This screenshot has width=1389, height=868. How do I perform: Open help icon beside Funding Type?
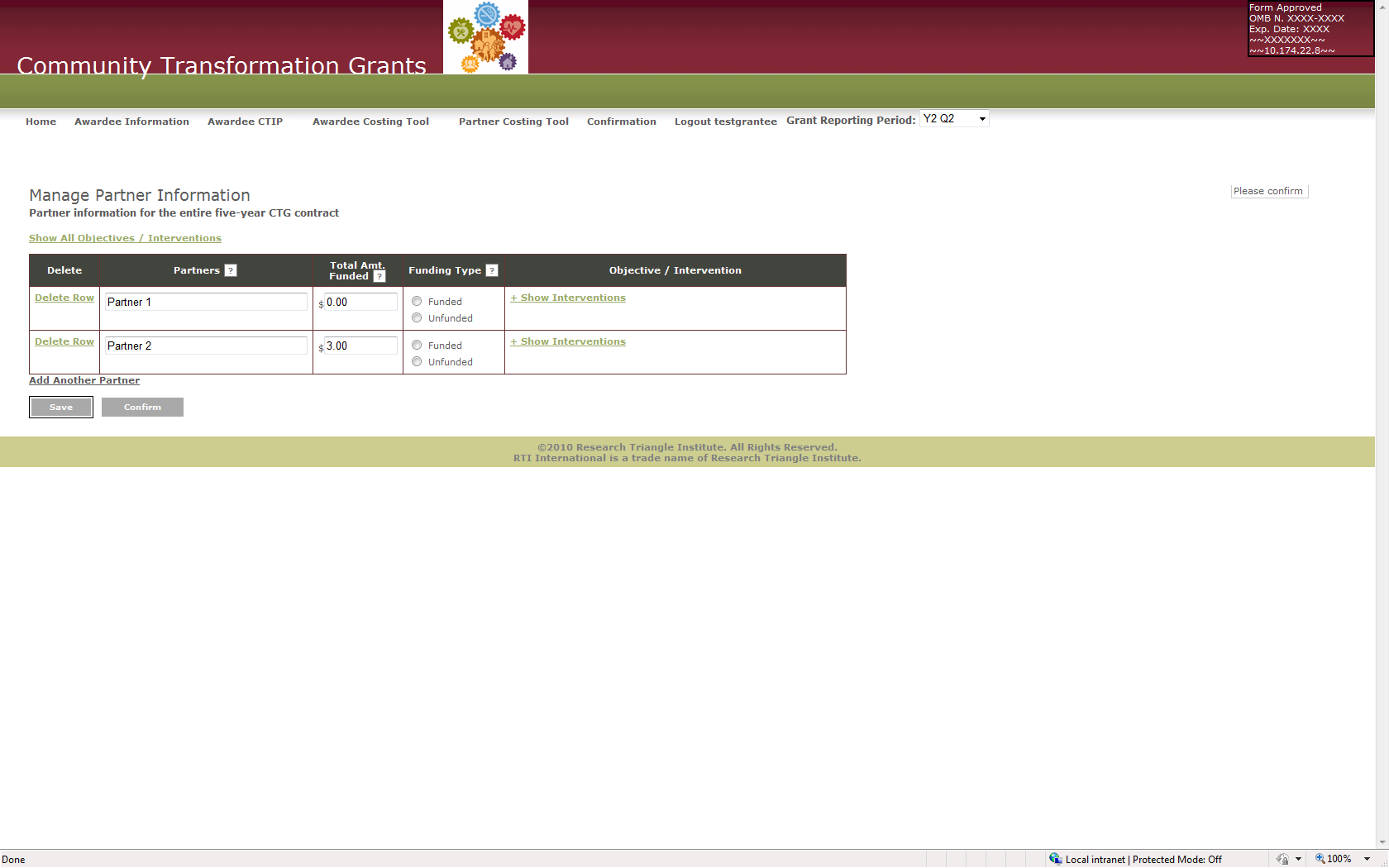click(492, 270)
